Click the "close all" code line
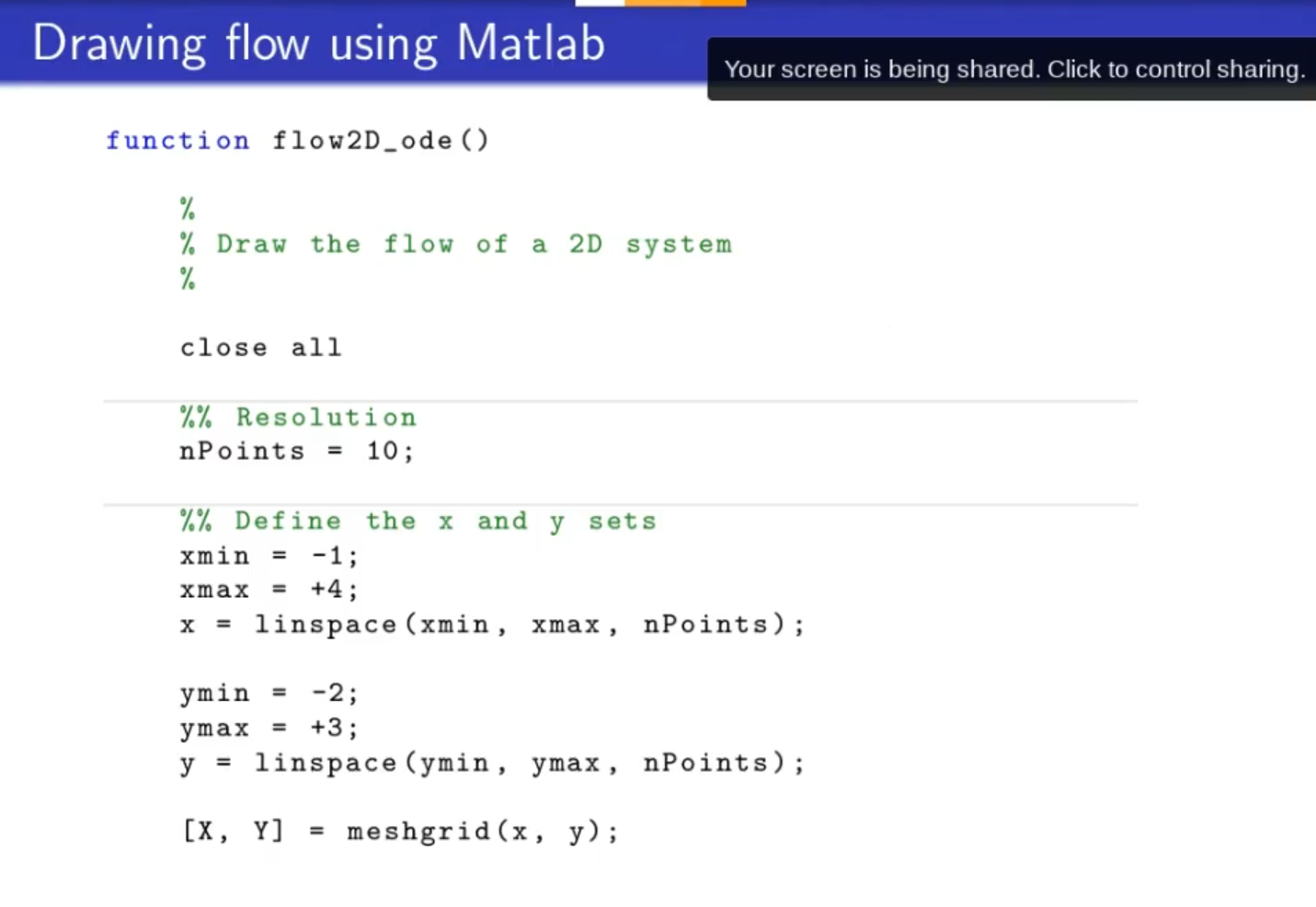 (x=260, y=348)
